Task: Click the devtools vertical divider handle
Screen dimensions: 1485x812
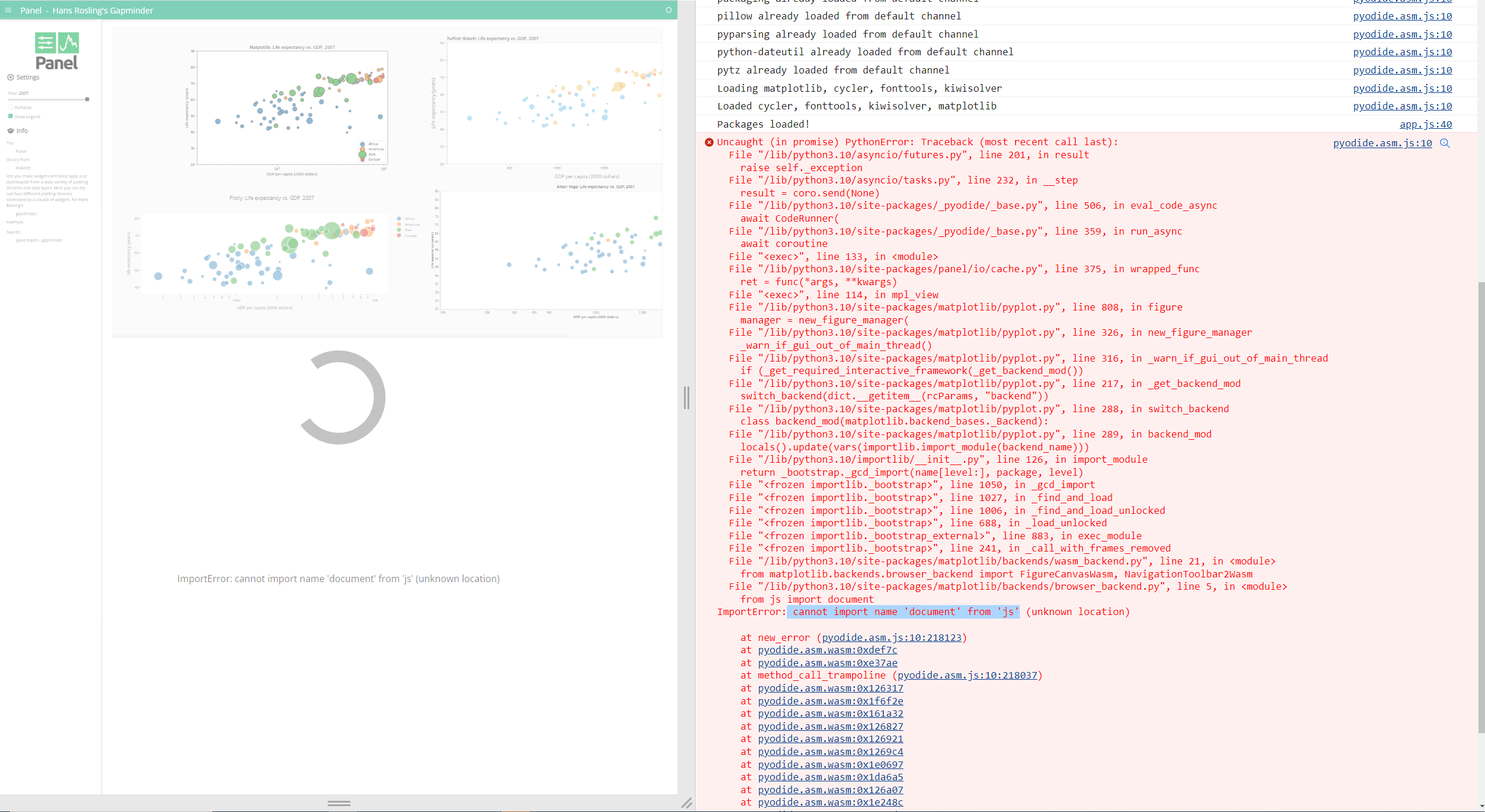Action: point(686,398)
